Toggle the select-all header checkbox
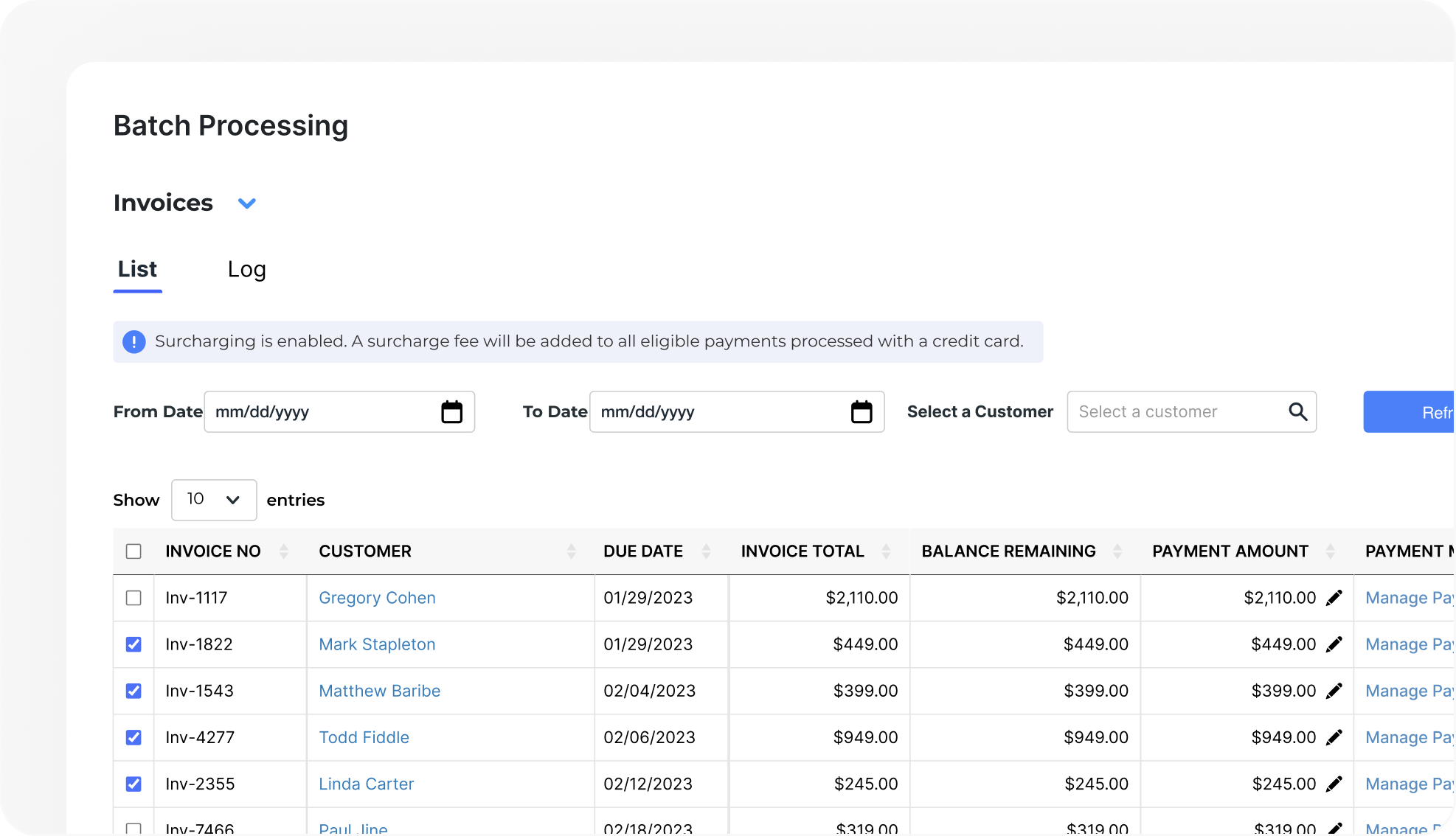 point(134,551)
